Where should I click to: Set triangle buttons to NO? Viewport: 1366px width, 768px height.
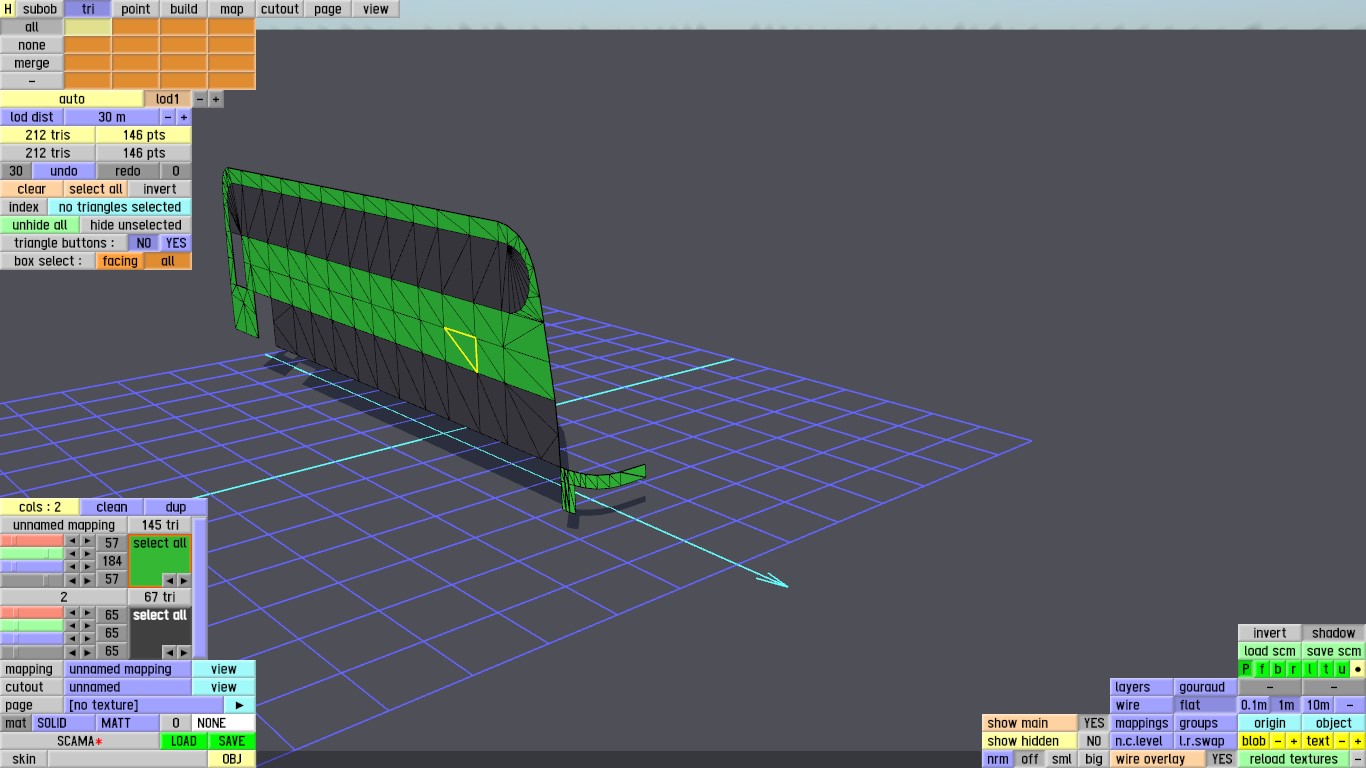[x=144, y=243]
